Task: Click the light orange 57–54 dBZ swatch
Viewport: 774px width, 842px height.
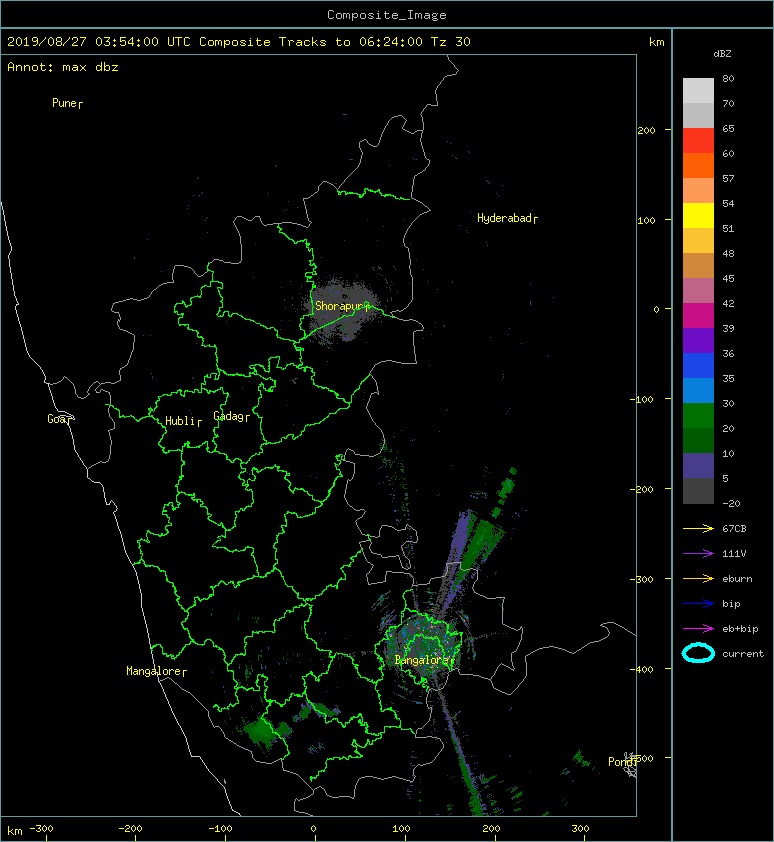Action: tap(698, 191)
